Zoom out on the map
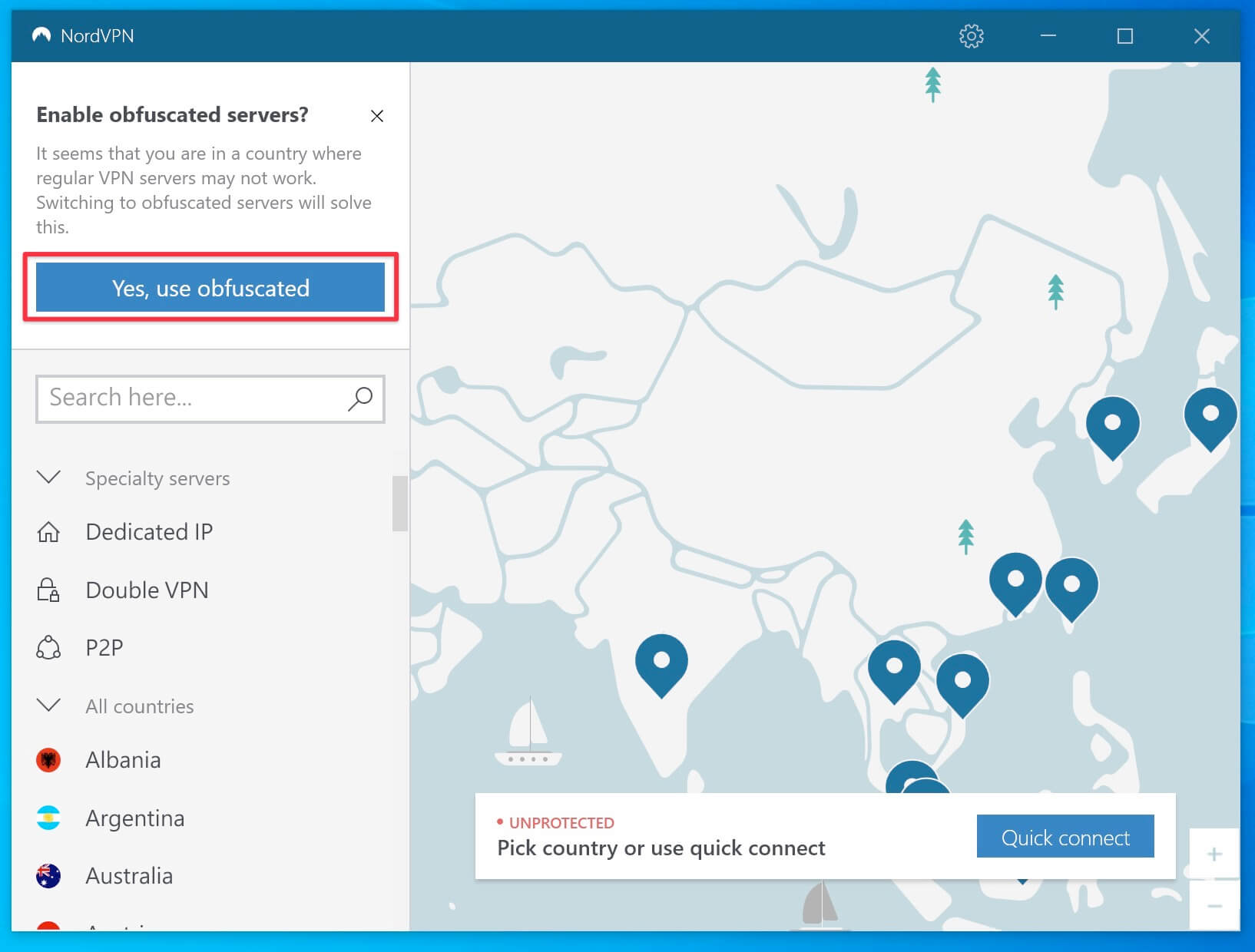 click(1214, 906)
